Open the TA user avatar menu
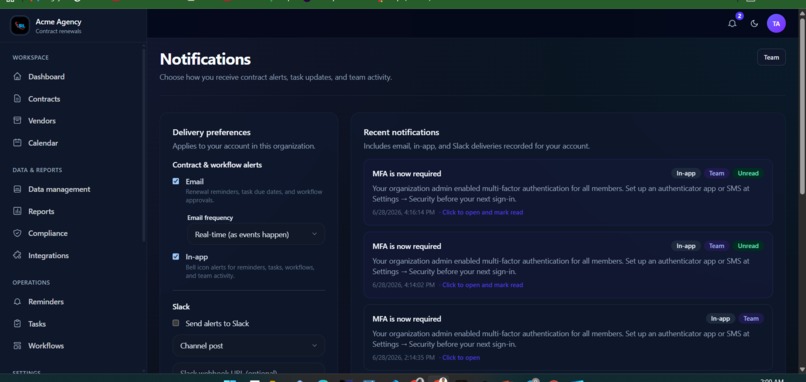 pyautogui.click(x=776, y=24)
